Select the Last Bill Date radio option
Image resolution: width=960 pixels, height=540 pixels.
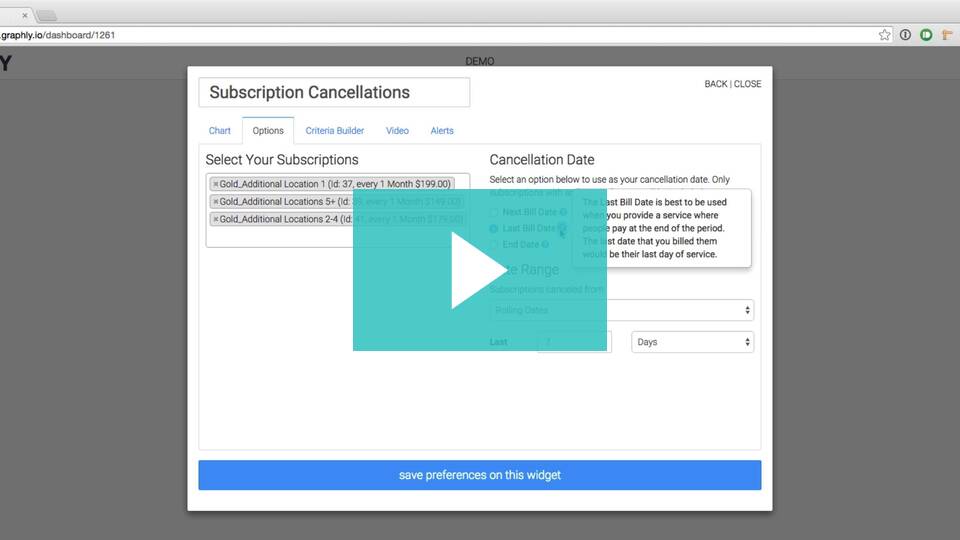tap(493, 228)
